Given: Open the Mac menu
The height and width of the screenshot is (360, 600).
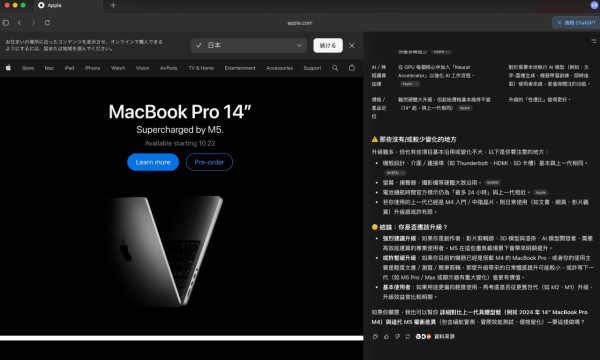Looking at the screenshot, I should click(x=49, y=68).
